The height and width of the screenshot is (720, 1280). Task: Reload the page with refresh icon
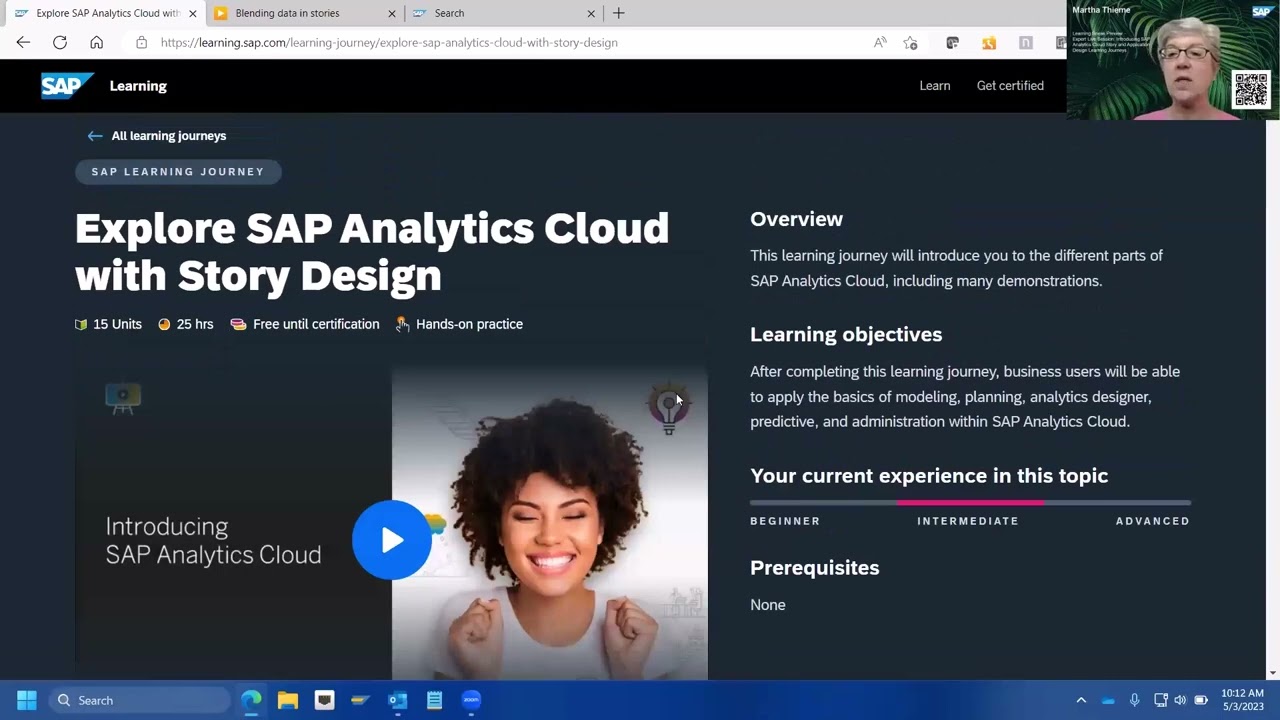point(60,42)
